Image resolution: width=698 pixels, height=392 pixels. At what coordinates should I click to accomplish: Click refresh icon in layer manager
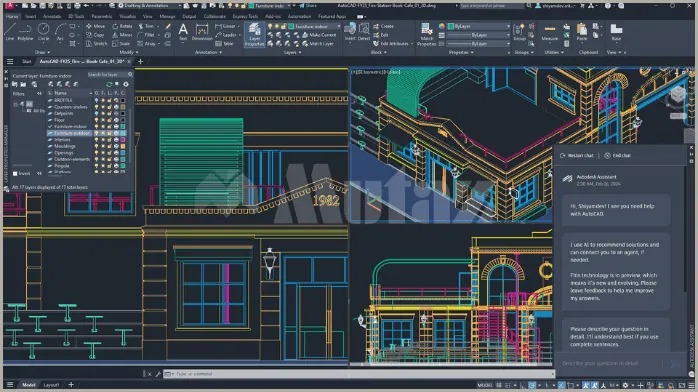click(109, 84)
